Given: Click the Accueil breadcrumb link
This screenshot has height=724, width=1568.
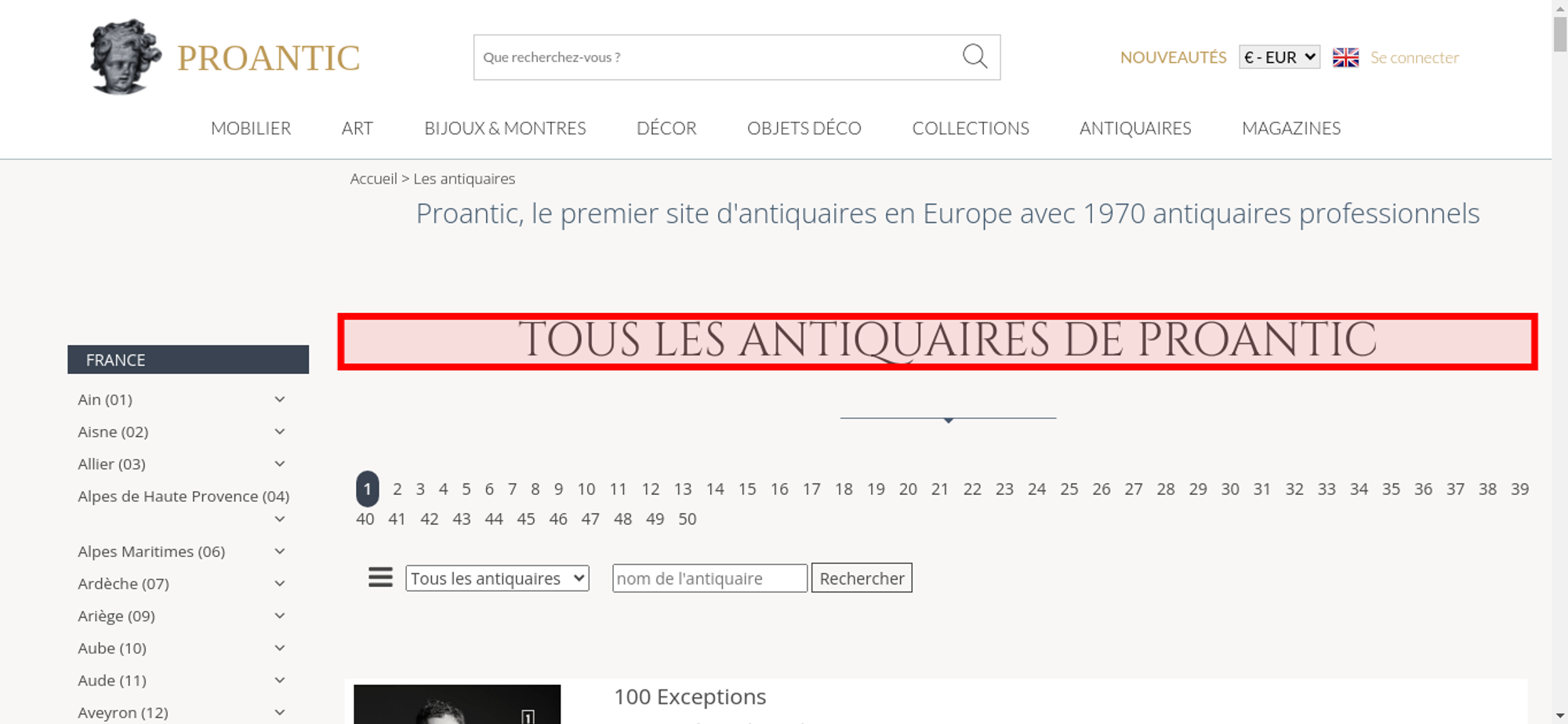Looking at the screenshot, I should pyautogui.click(x=373, y=179).
